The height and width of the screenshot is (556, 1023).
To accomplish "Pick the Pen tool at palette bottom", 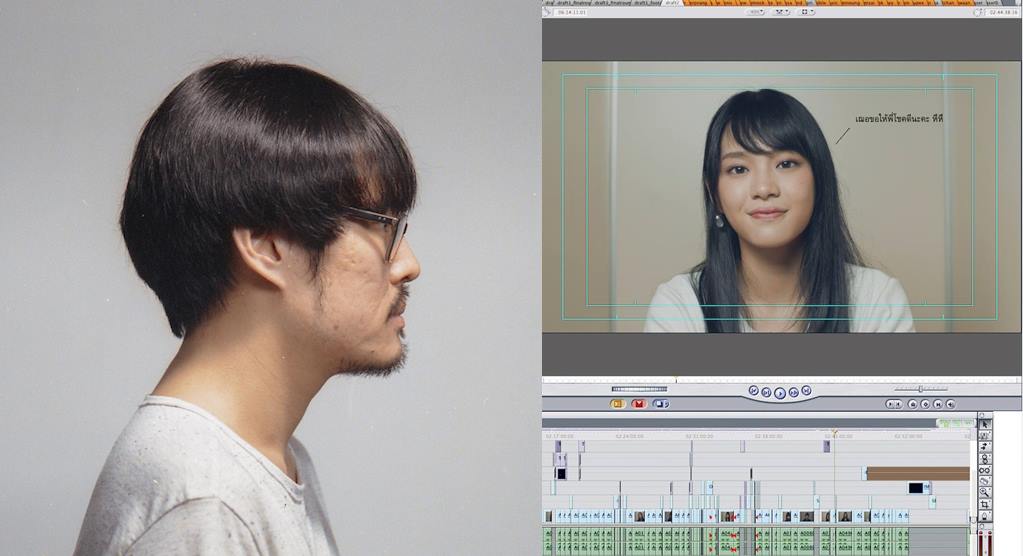I will [985, 516].
